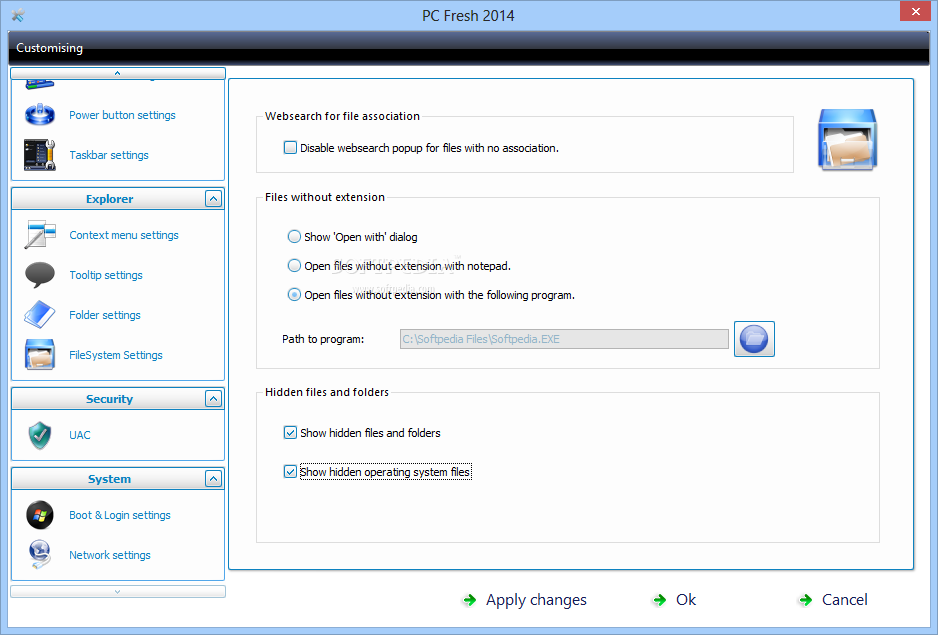Open Power button settings

coord(122,115)
